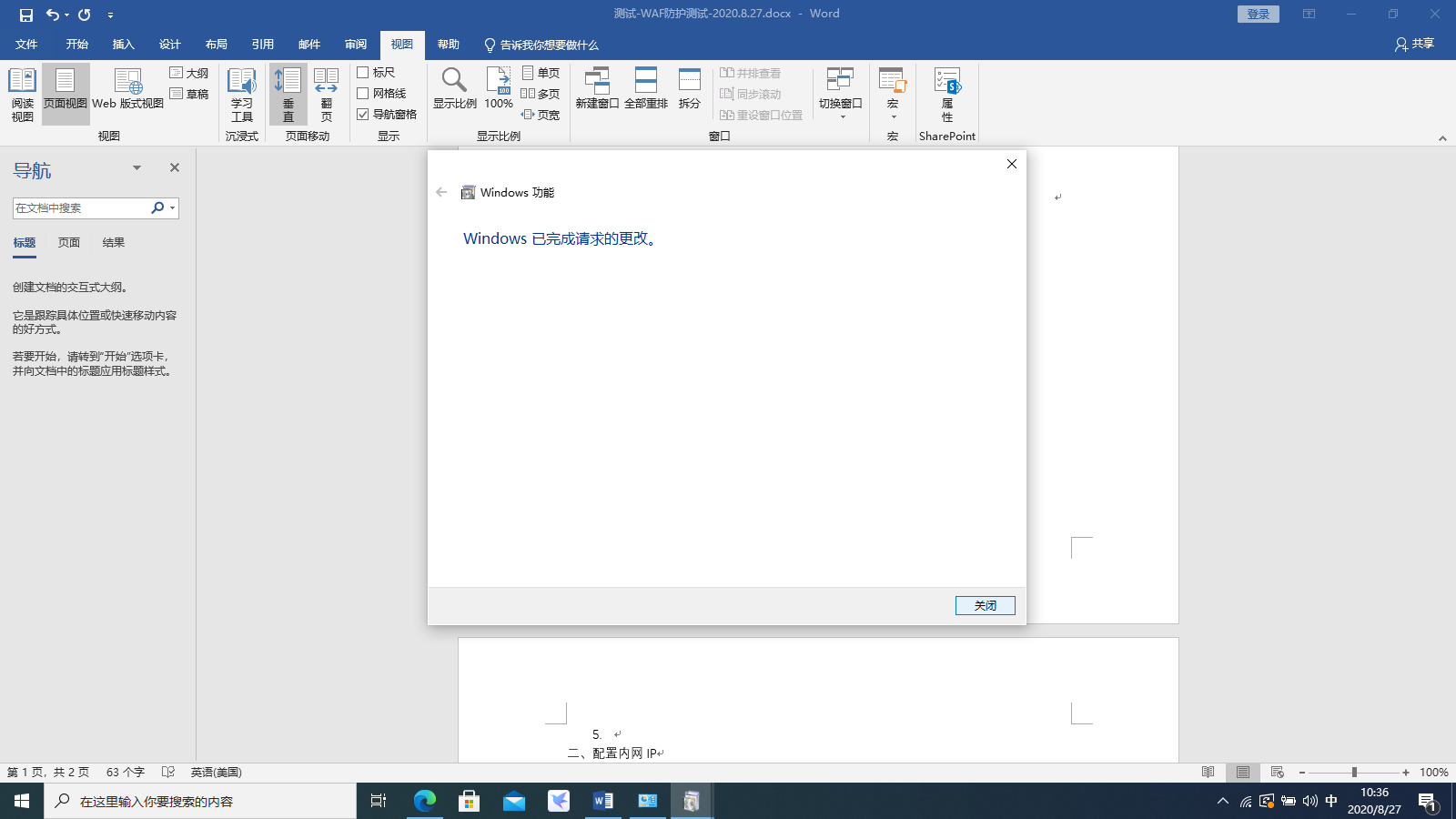The height and width of the screenshot is (819, 1456).
Task: Open the Zoom ratio dialog magnifier
Action: click(x=454, y=88)
